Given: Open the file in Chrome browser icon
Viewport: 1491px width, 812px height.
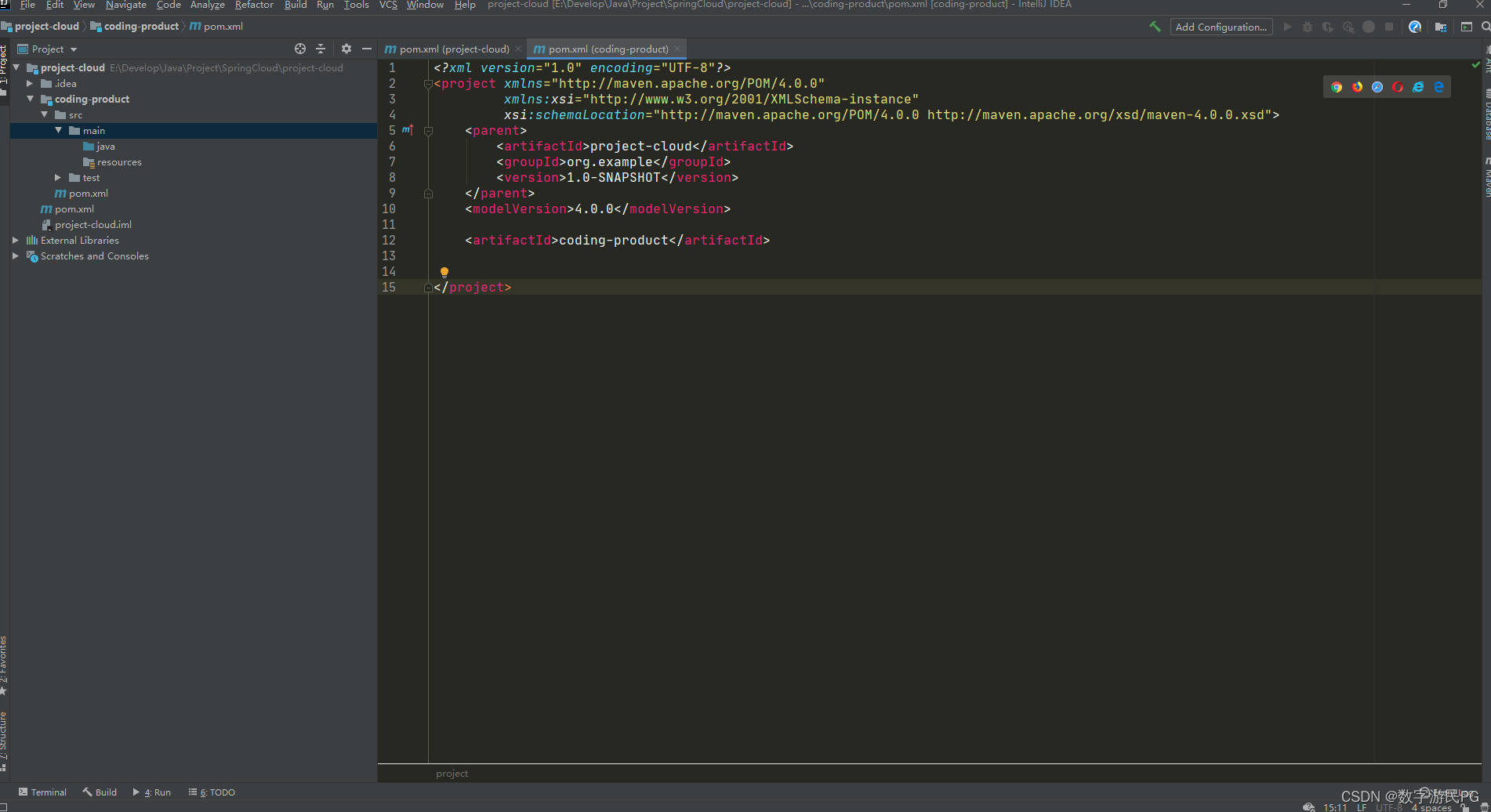Looking at the screenshot, I should pyautogui.click(x=1337, y=87).
